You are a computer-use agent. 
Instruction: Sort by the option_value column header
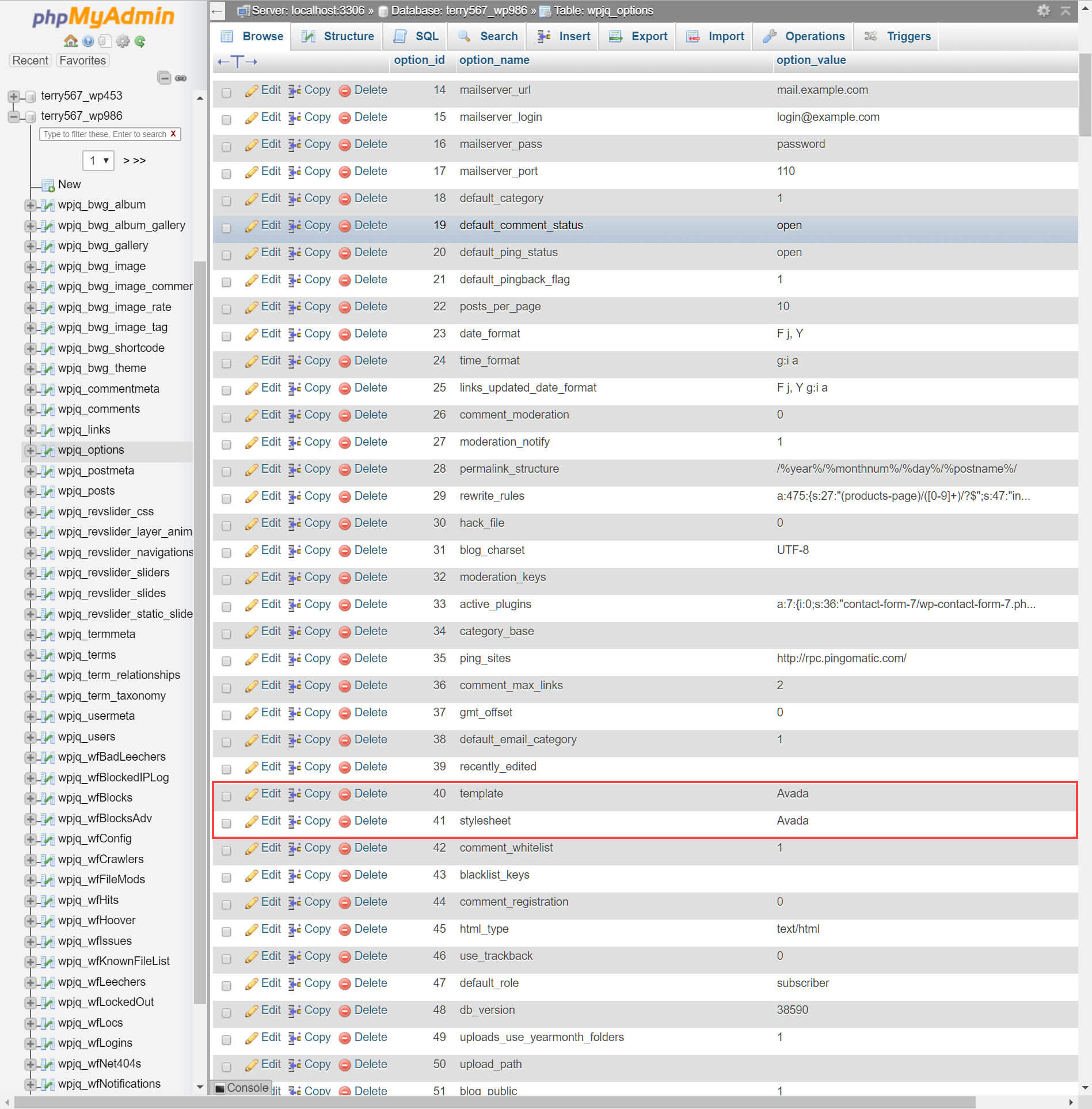[811, 60]
